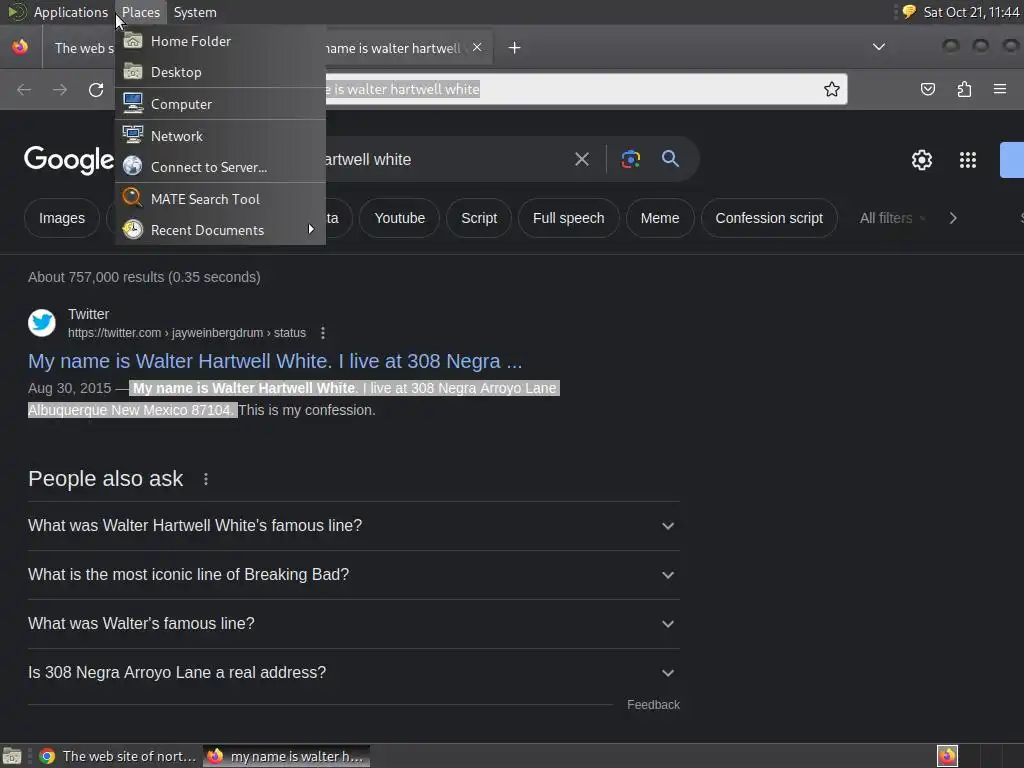Screen dimensions: 1024x768
Task: Search by image with Google Lens
Action: [630, 159]
